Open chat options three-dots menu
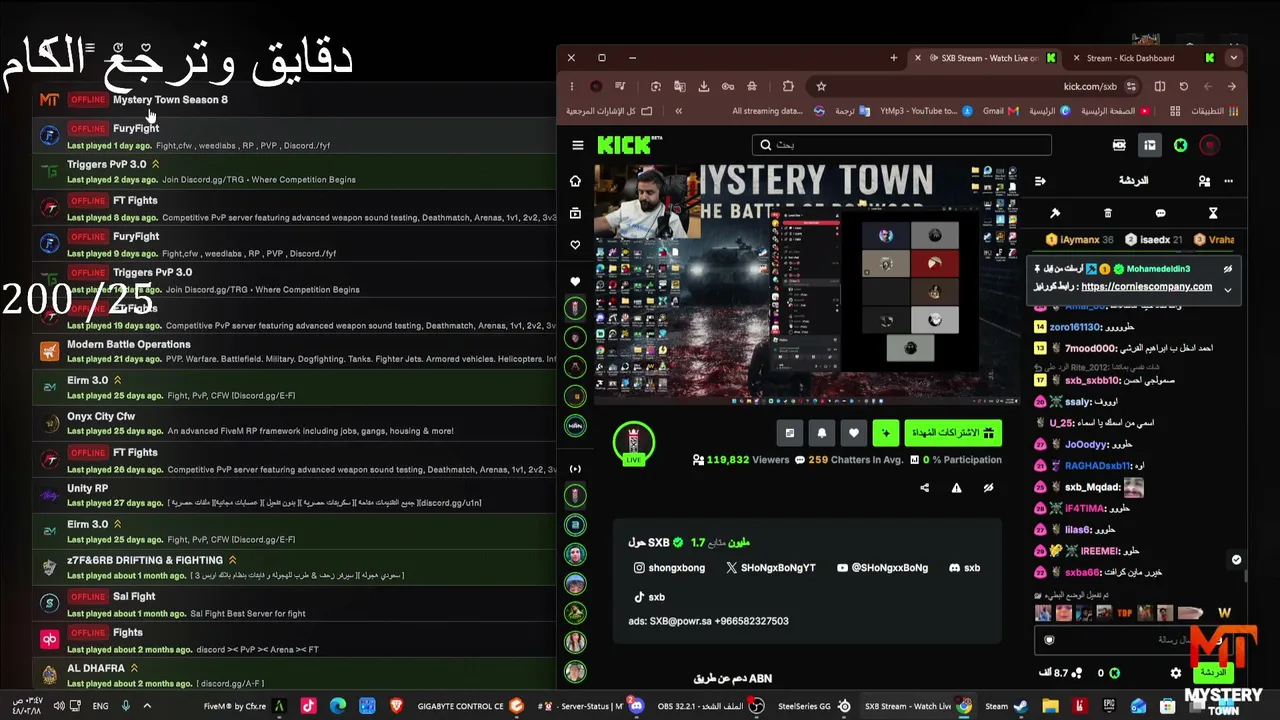The height and width of the screenshot is (720, 1280). pyautogui.click(x=1228, y=181)
